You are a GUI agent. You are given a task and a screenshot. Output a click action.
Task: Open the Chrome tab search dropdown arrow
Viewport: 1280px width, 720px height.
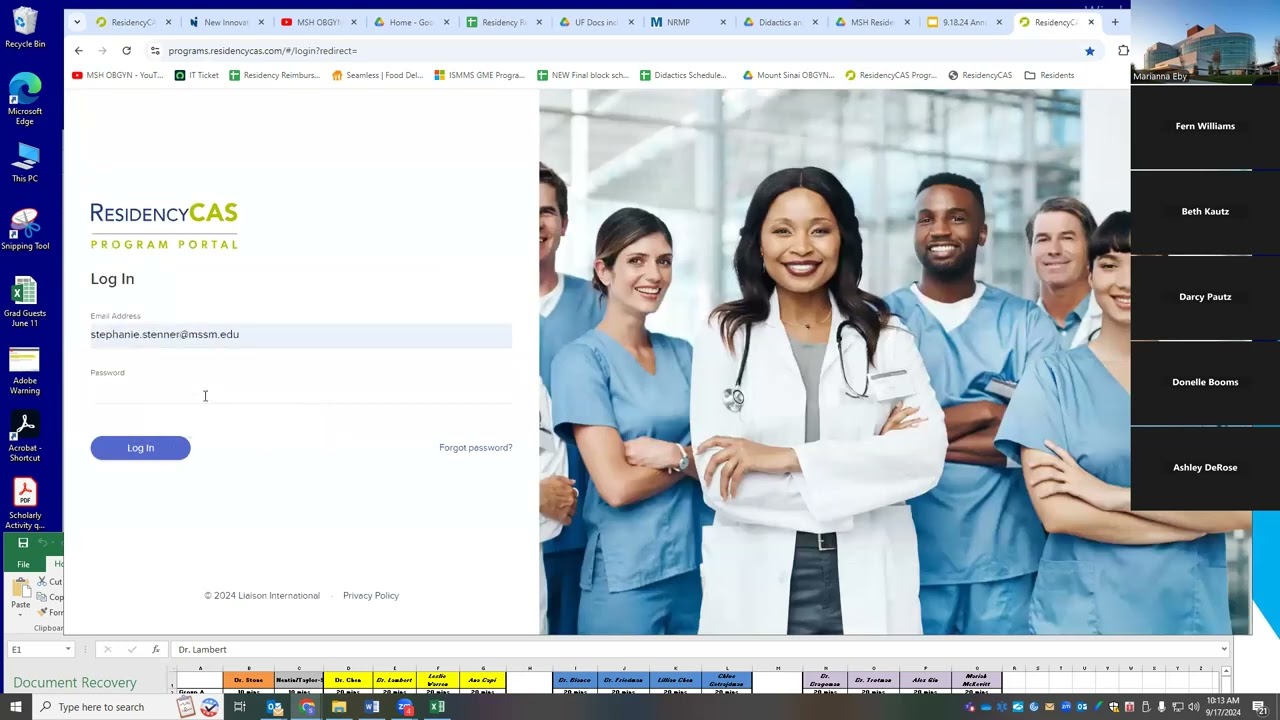click(79, 22)
